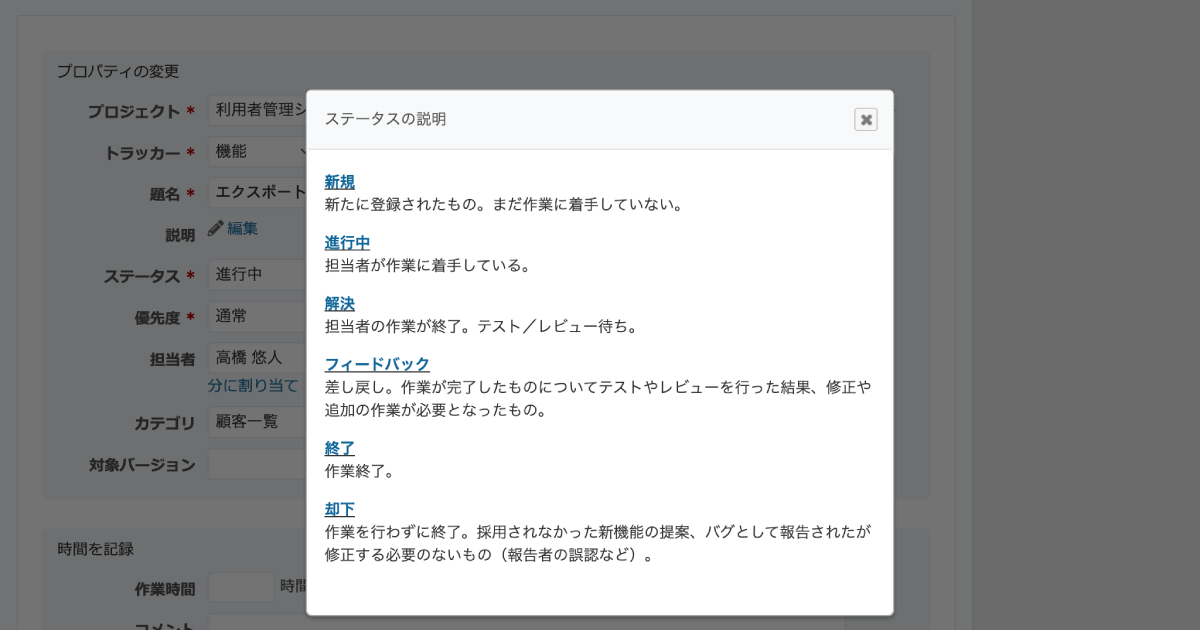
Task: Open the 新規 status link
Action: click(339, 182)
